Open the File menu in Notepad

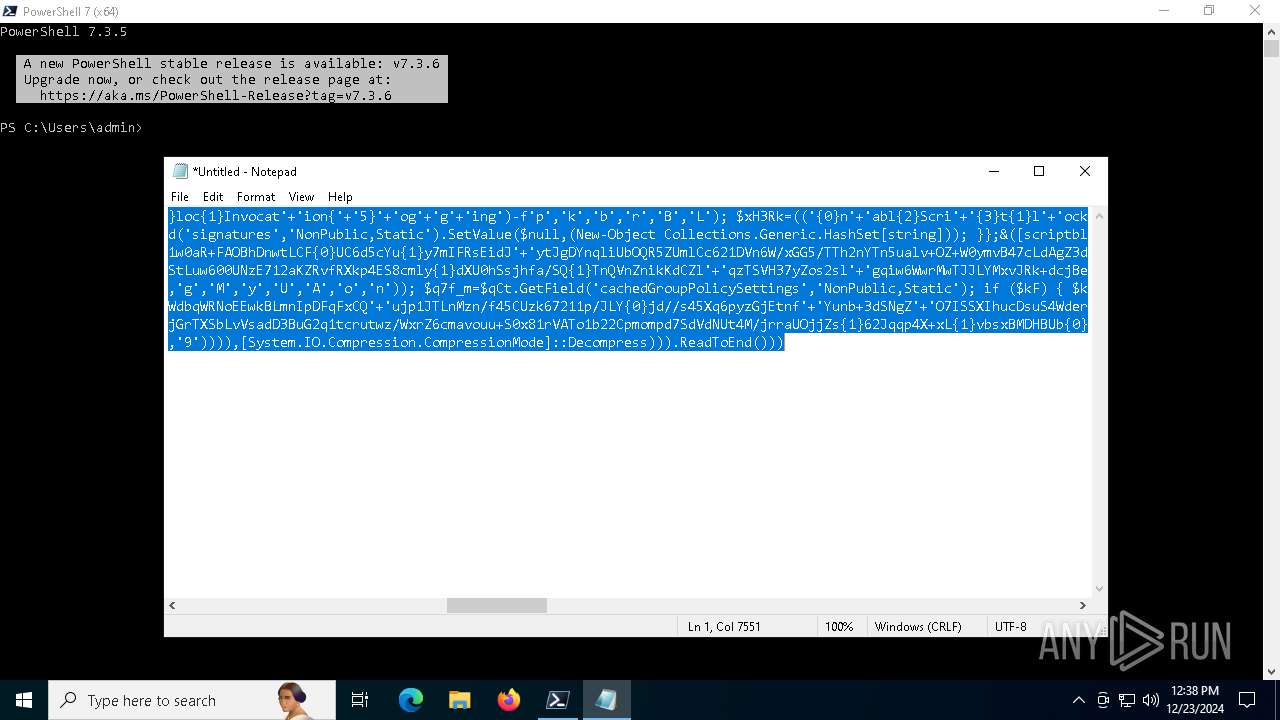(x=180, y=197)
